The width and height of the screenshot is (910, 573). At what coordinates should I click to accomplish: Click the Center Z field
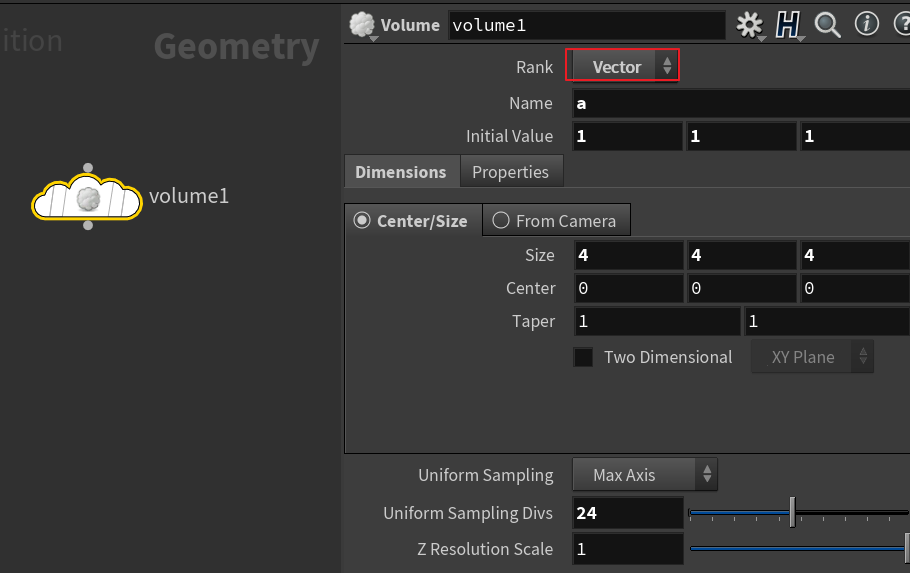(855, 288)
